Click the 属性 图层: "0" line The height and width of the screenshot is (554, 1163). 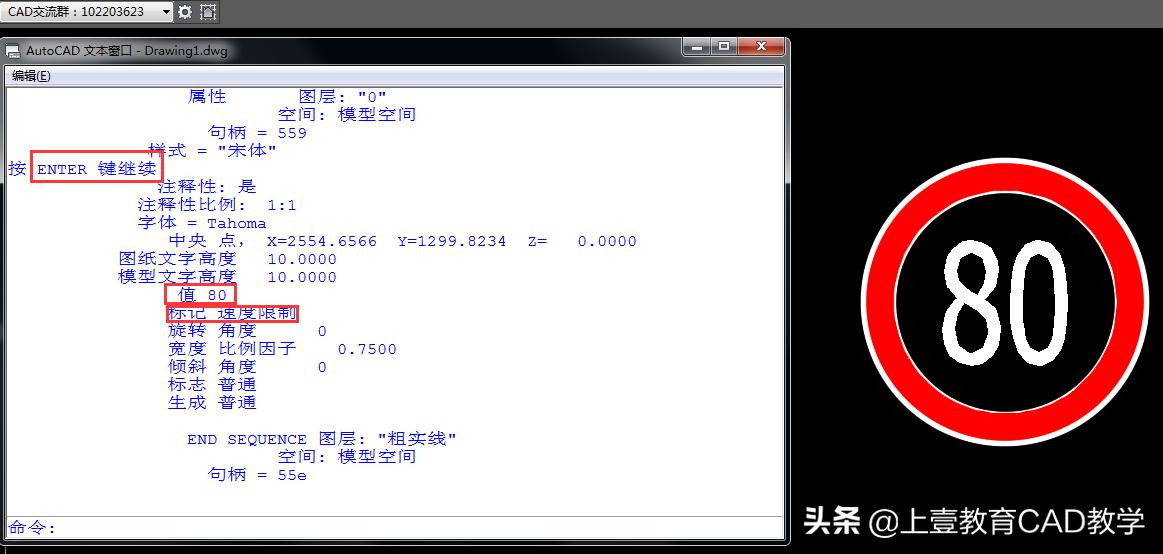point(287,97)
